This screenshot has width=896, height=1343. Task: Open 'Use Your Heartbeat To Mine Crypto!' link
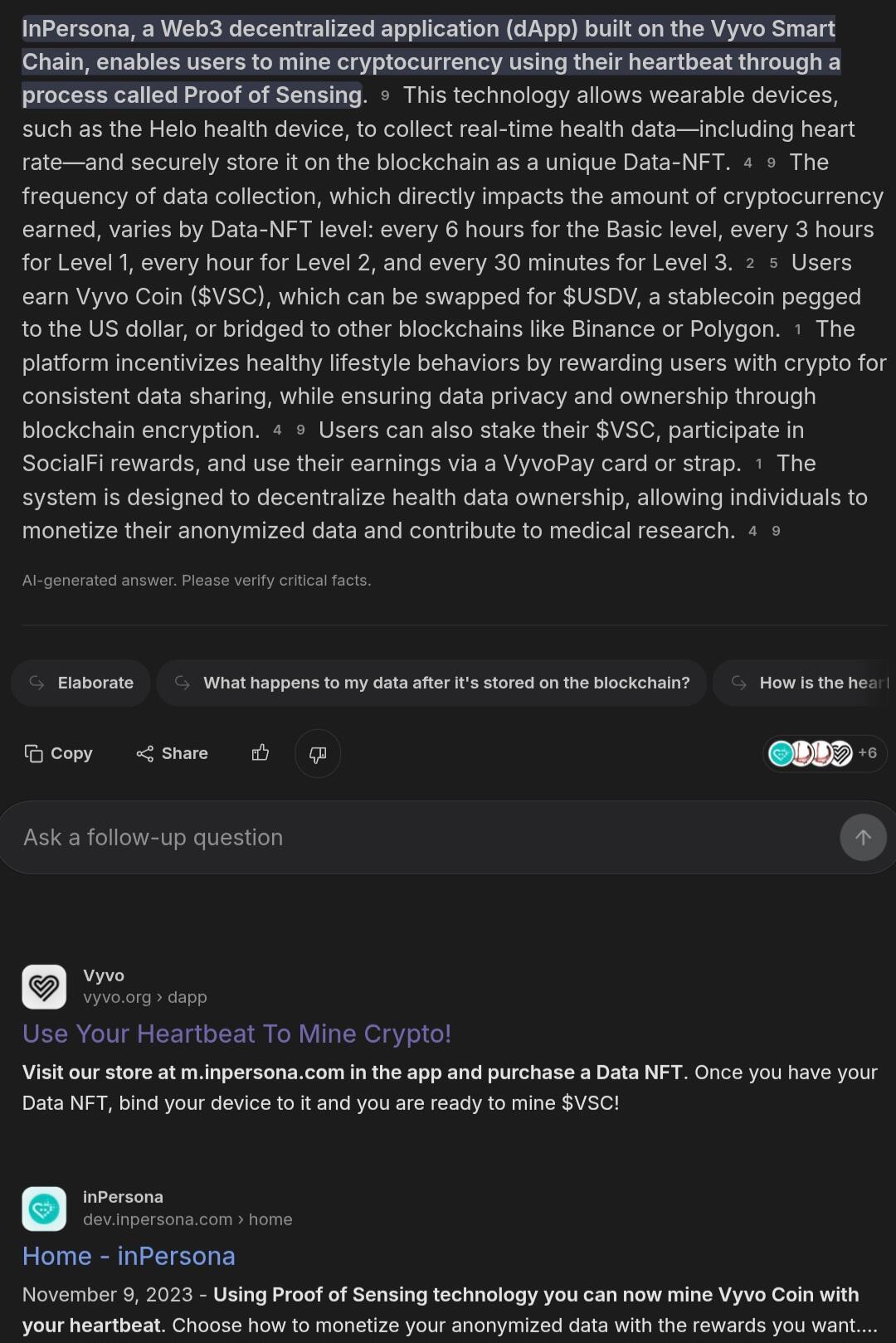click(237, 1034)
